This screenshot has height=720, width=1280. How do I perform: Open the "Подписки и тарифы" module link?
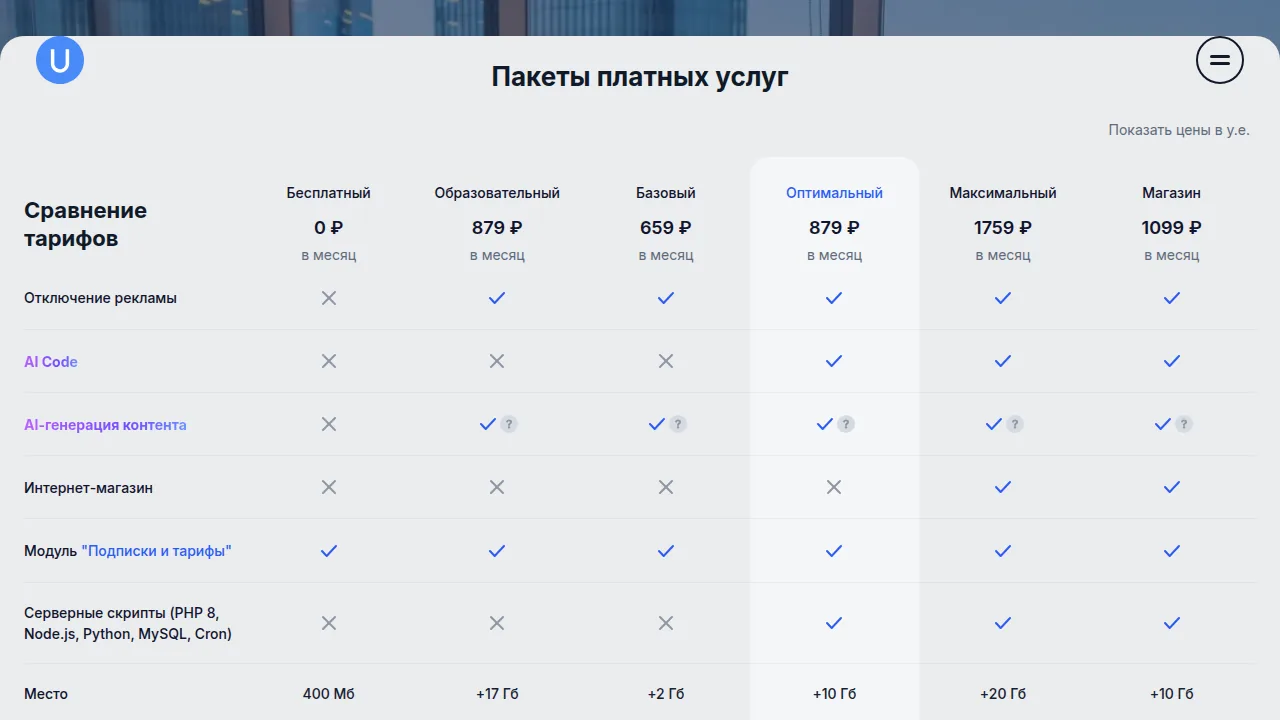(156, 551)
